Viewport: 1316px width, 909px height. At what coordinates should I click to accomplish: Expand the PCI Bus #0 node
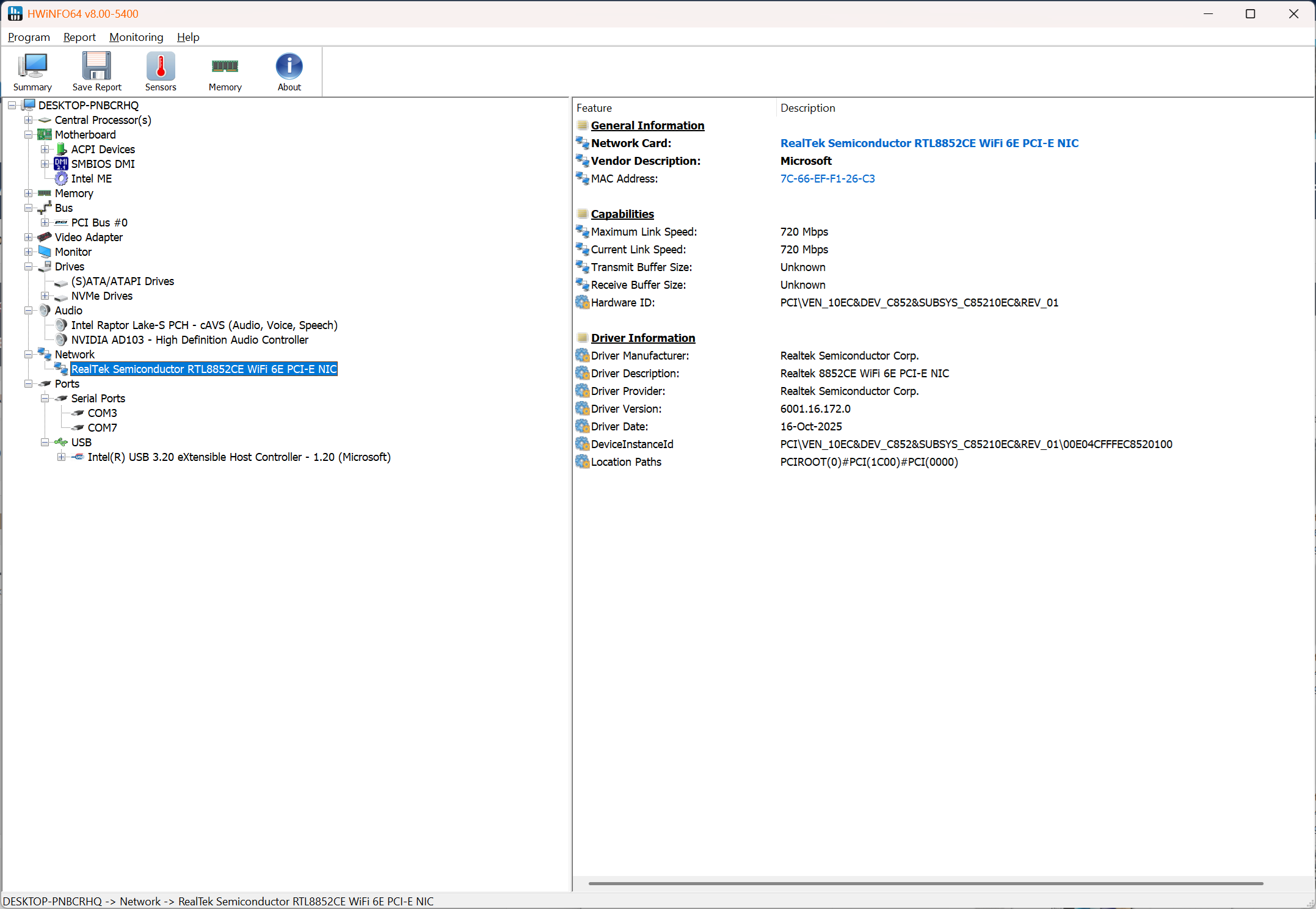45,222
